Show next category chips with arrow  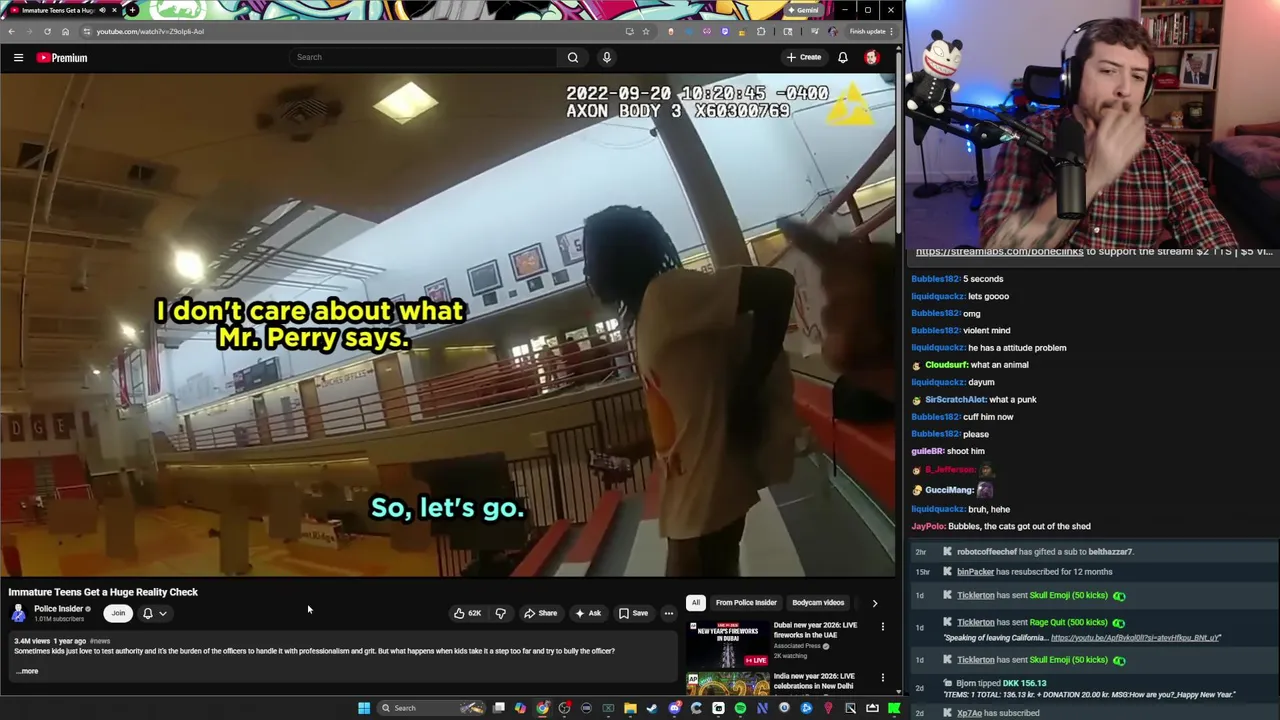[874, 603]
